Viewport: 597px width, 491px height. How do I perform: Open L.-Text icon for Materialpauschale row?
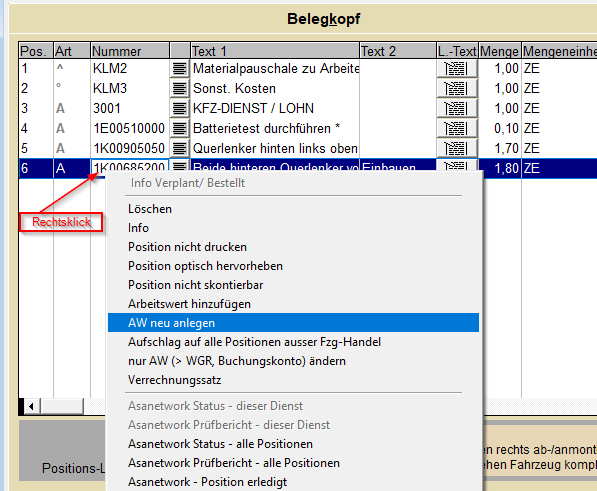(x=457, y=69)
